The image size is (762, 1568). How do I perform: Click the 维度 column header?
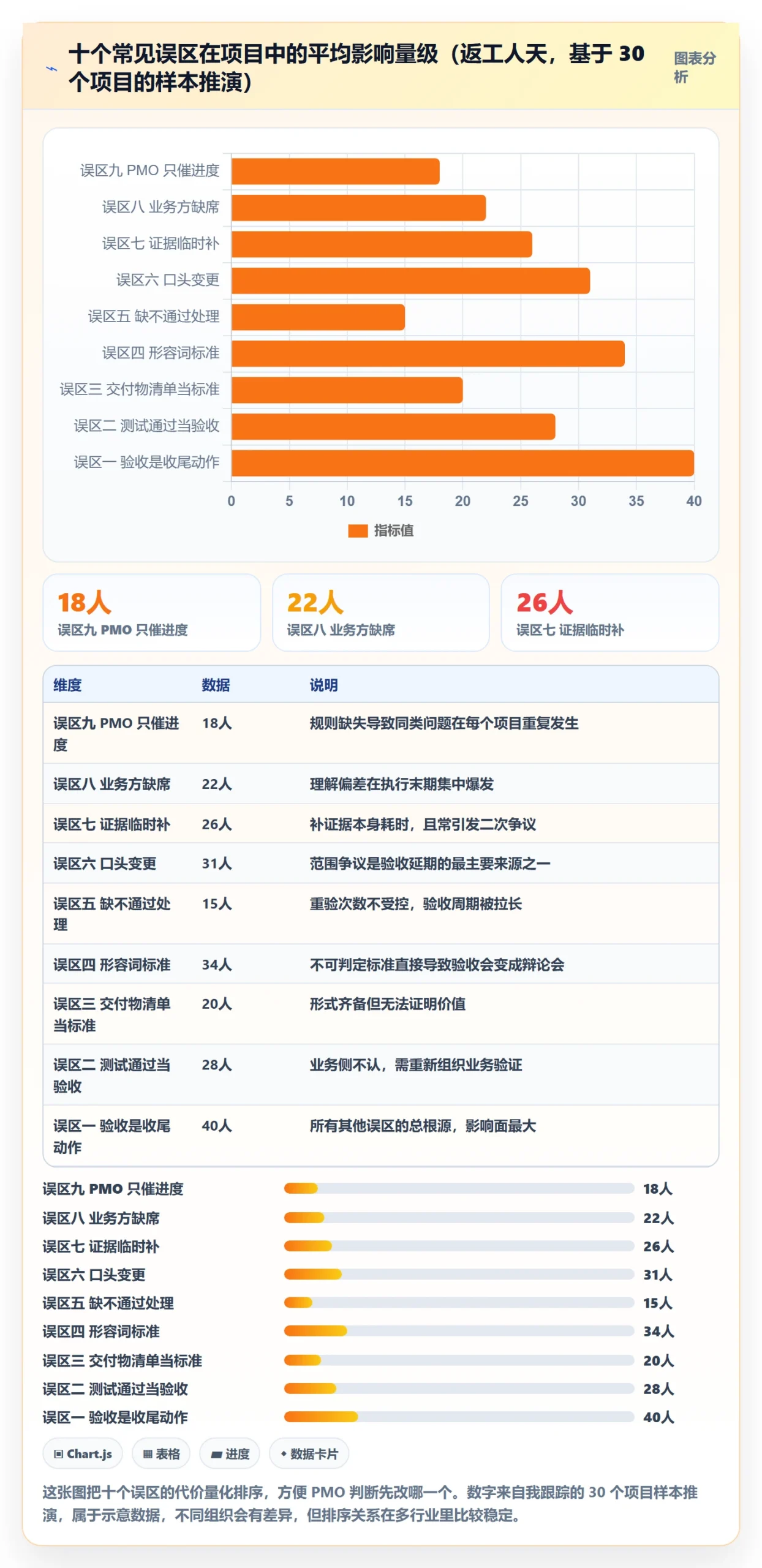coord(67,685)
